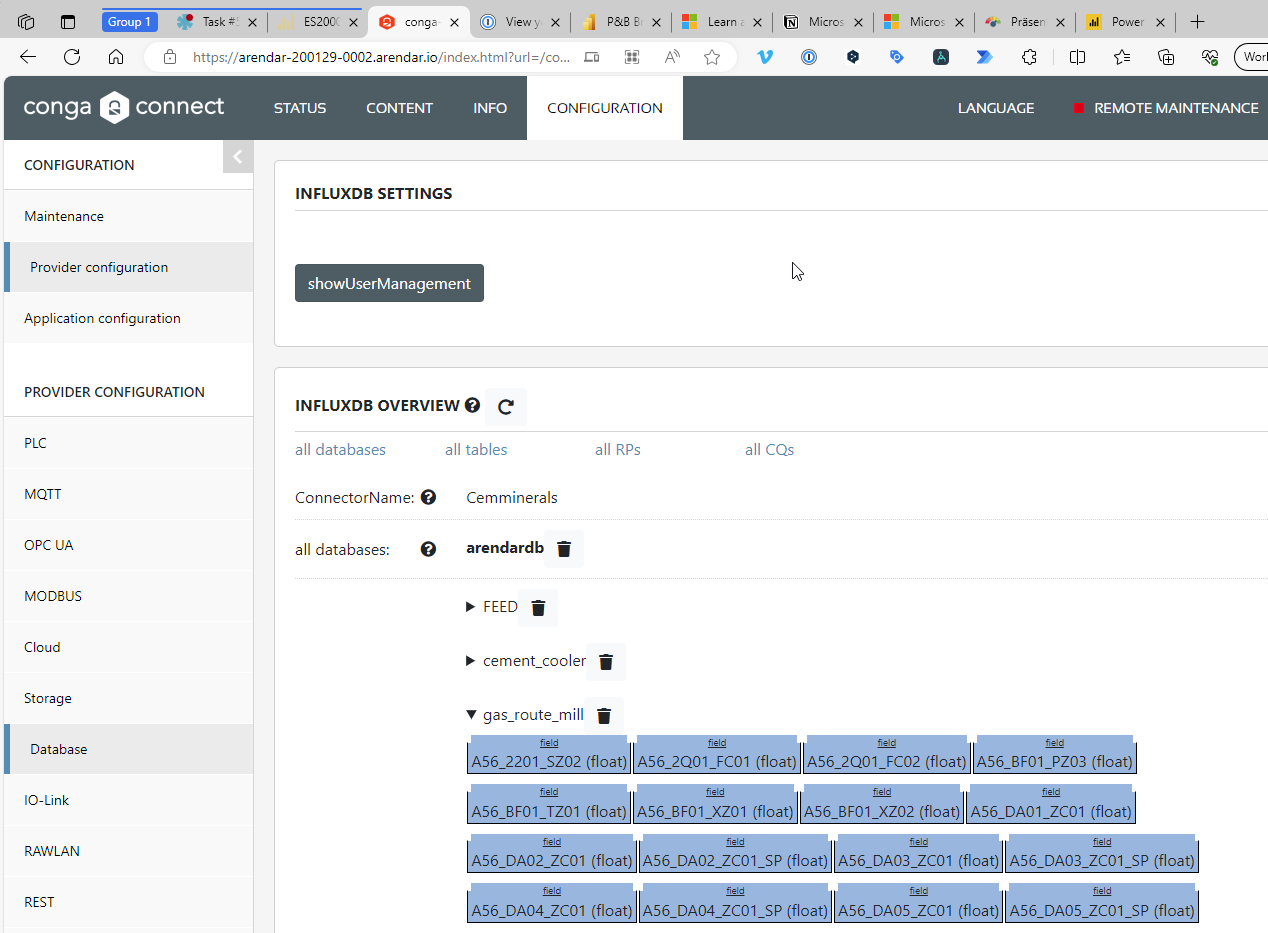Open browser extensions puzzle icon
1268x933 pixels.
[1030, 57]
